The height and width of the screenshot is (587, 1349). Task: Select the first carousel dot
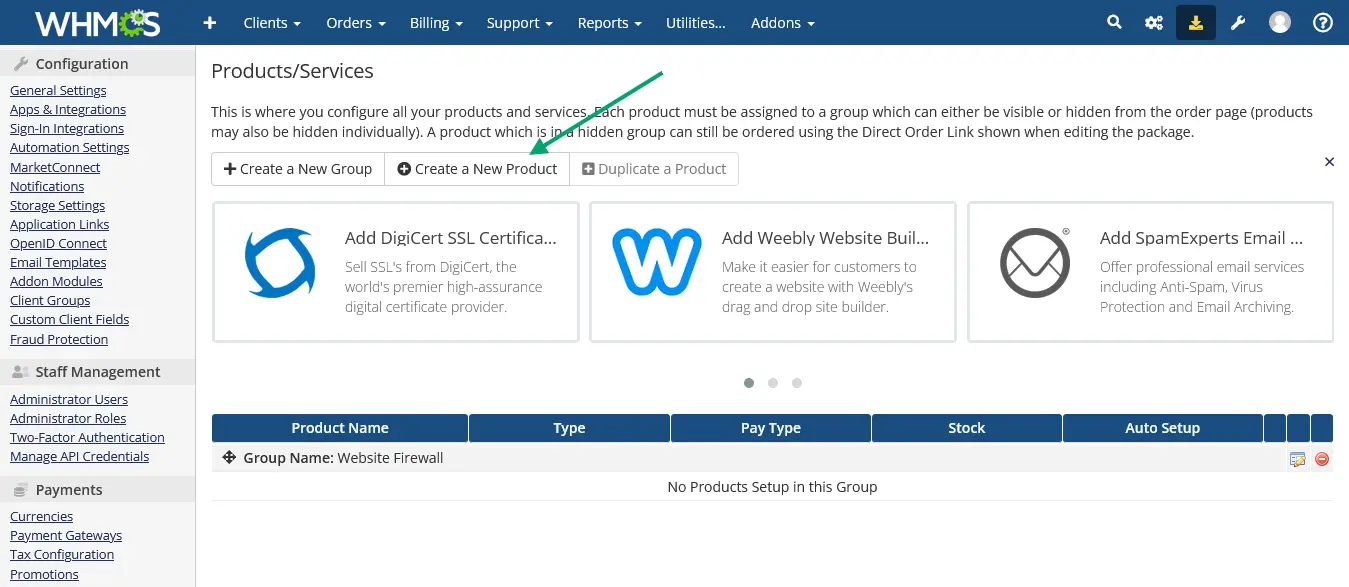(x=749, y=382)
